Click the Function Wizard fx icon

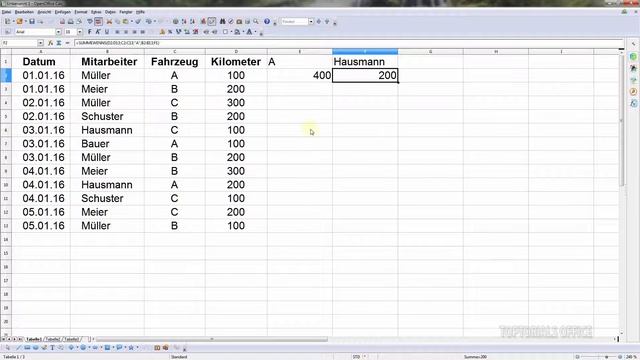point(51,43)
